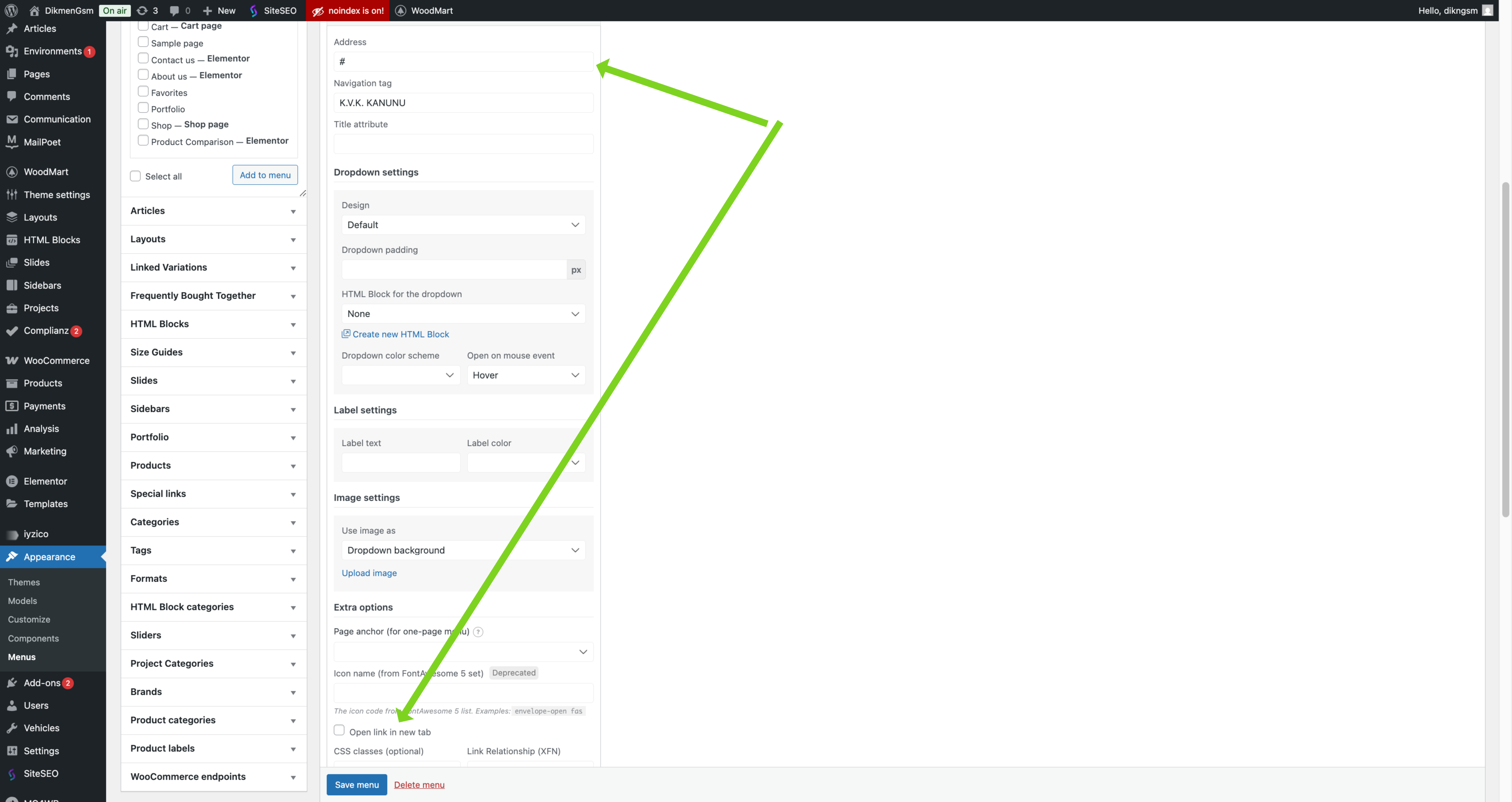This screenshot has height=802, width=1512.
Task: Open the Label color selector
Action: pos(526,463)
